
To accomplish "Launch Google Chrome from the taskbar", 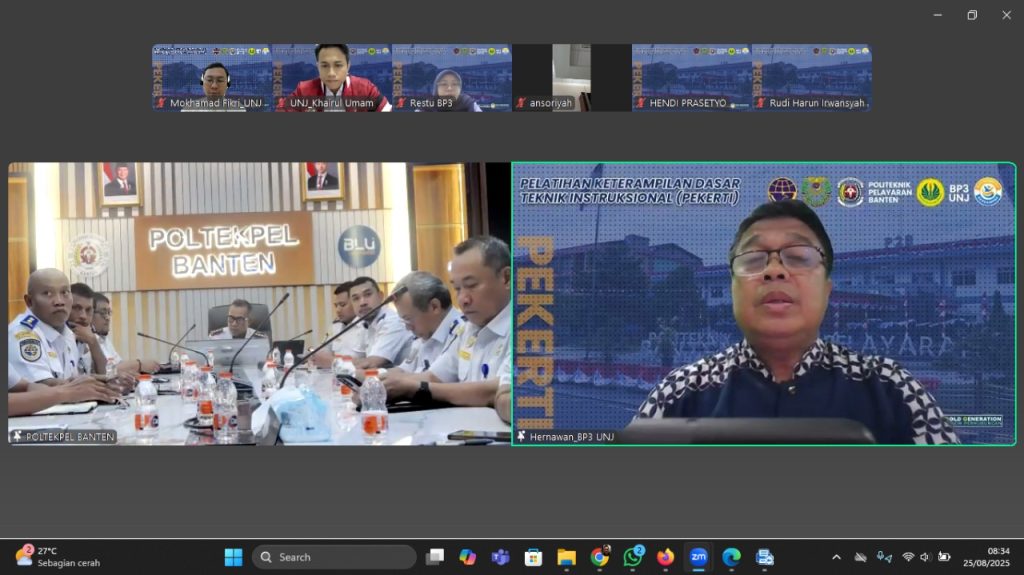I will pyautogui.click(x=600, y=557).
